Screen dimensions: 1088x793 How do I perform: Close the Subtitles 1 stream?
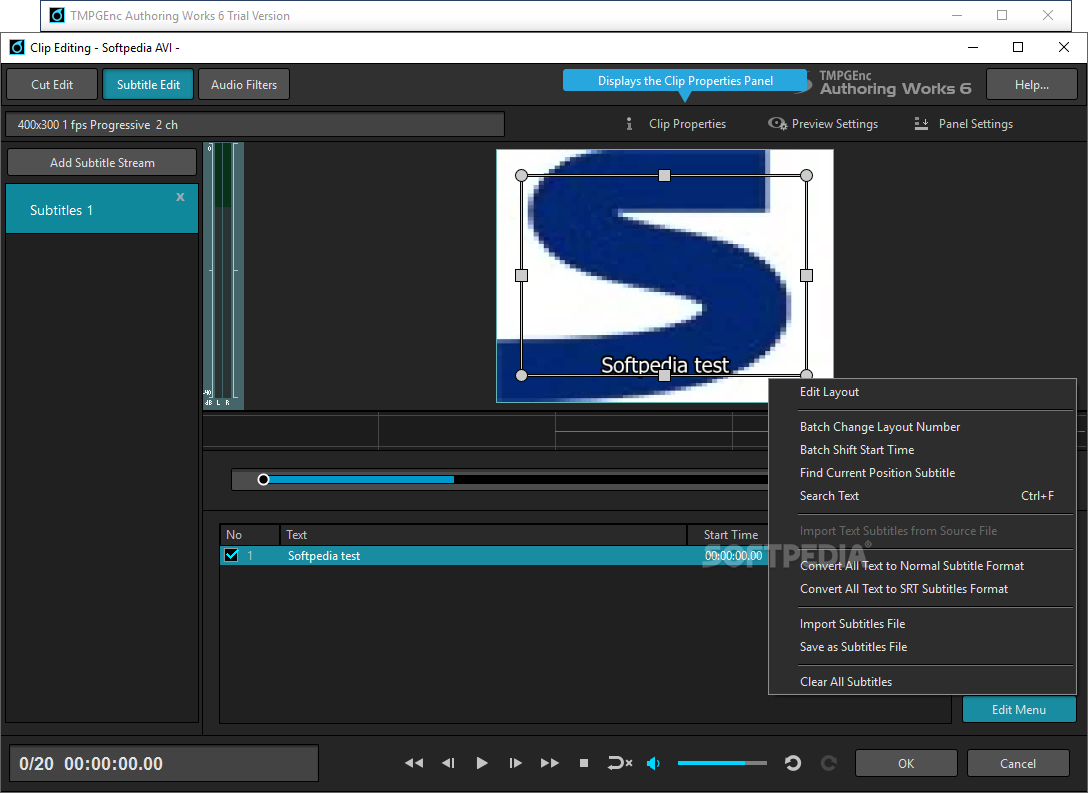click(180, 197)
